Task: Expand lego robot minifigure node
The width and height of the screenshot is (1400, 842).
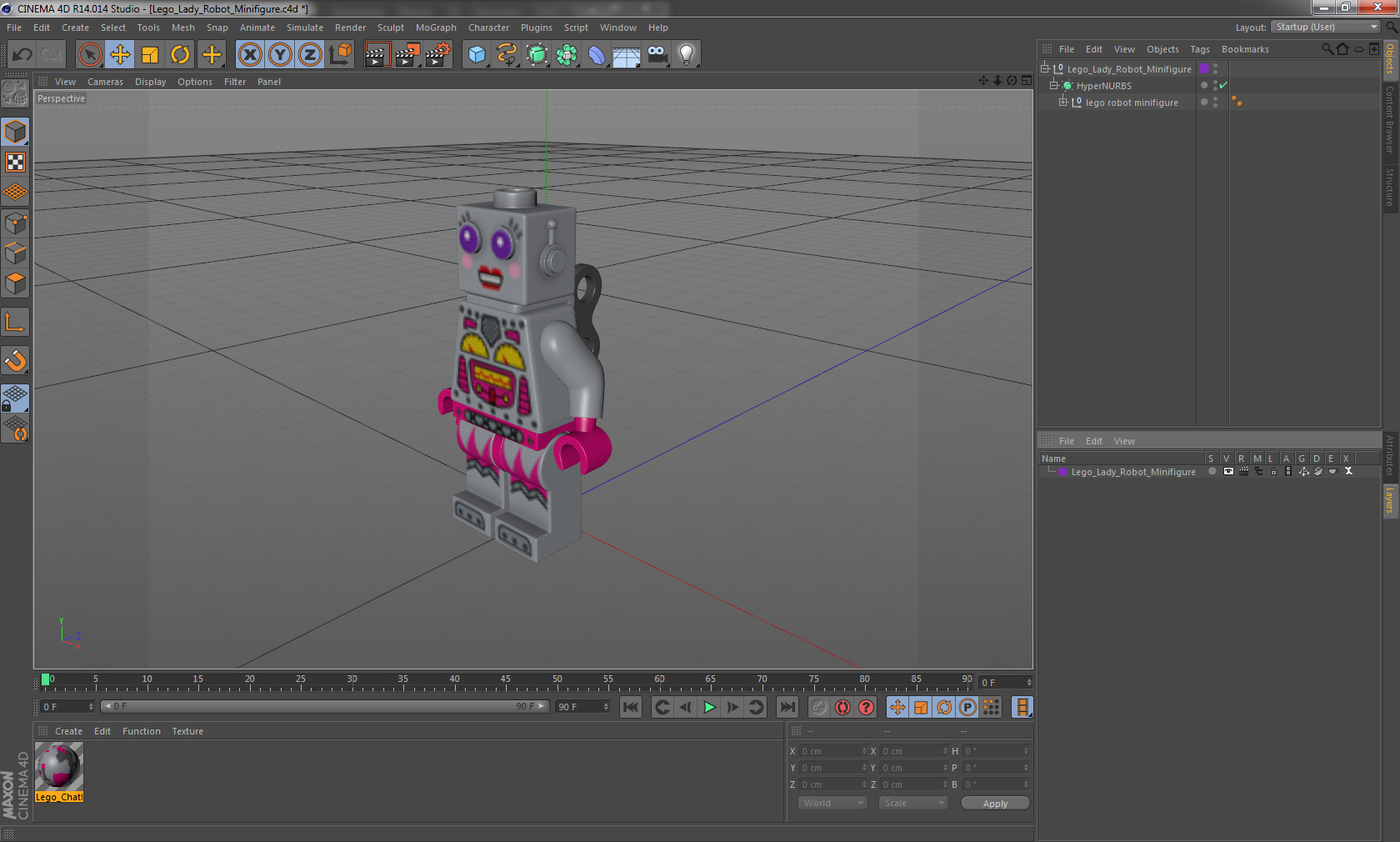Action: tap(1062, 102)
